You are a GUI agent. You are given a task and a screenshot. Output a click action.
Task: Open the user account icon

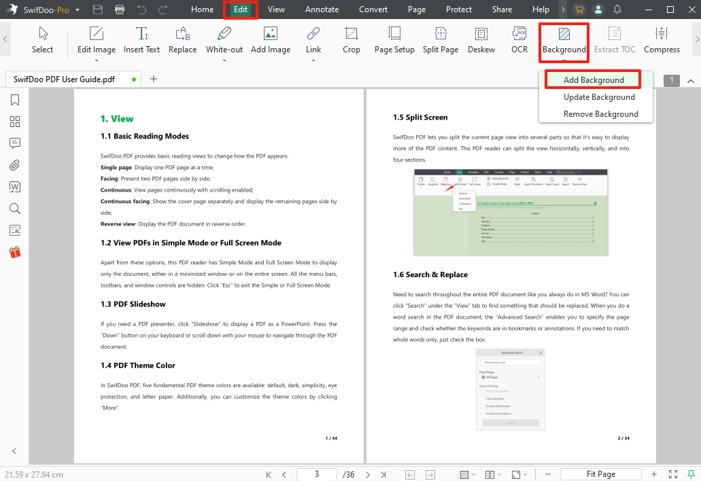[x=598, y=9]
